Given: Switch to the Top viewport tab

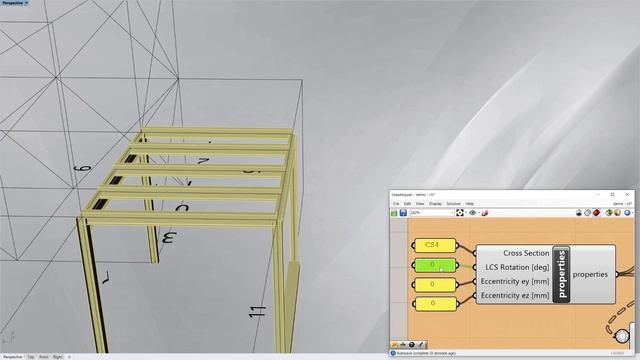Looking at the screenshot, I should pos(31,357).
